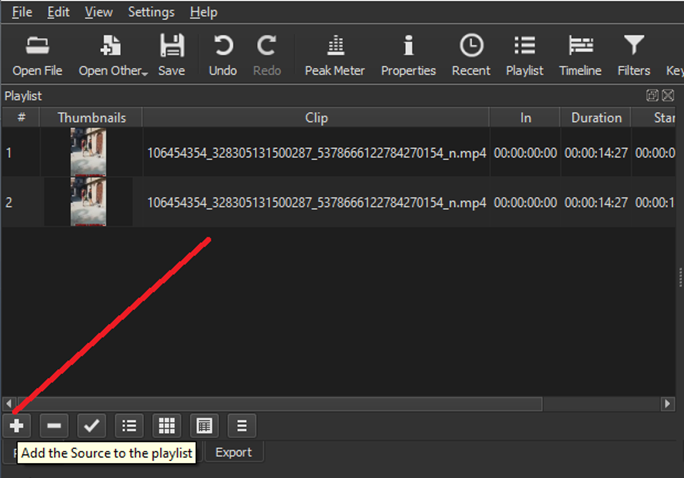This screenshot has width=684, height=478.
Task: Switch the playlist to icons table view
Action: [x=204, y=426]
